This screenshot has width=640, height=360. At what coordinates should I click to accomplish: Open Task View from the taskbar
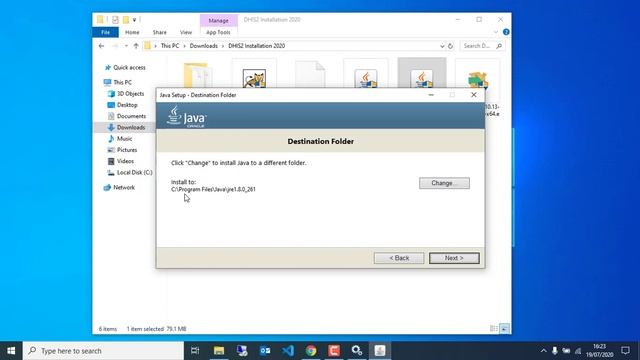(195, 351)
